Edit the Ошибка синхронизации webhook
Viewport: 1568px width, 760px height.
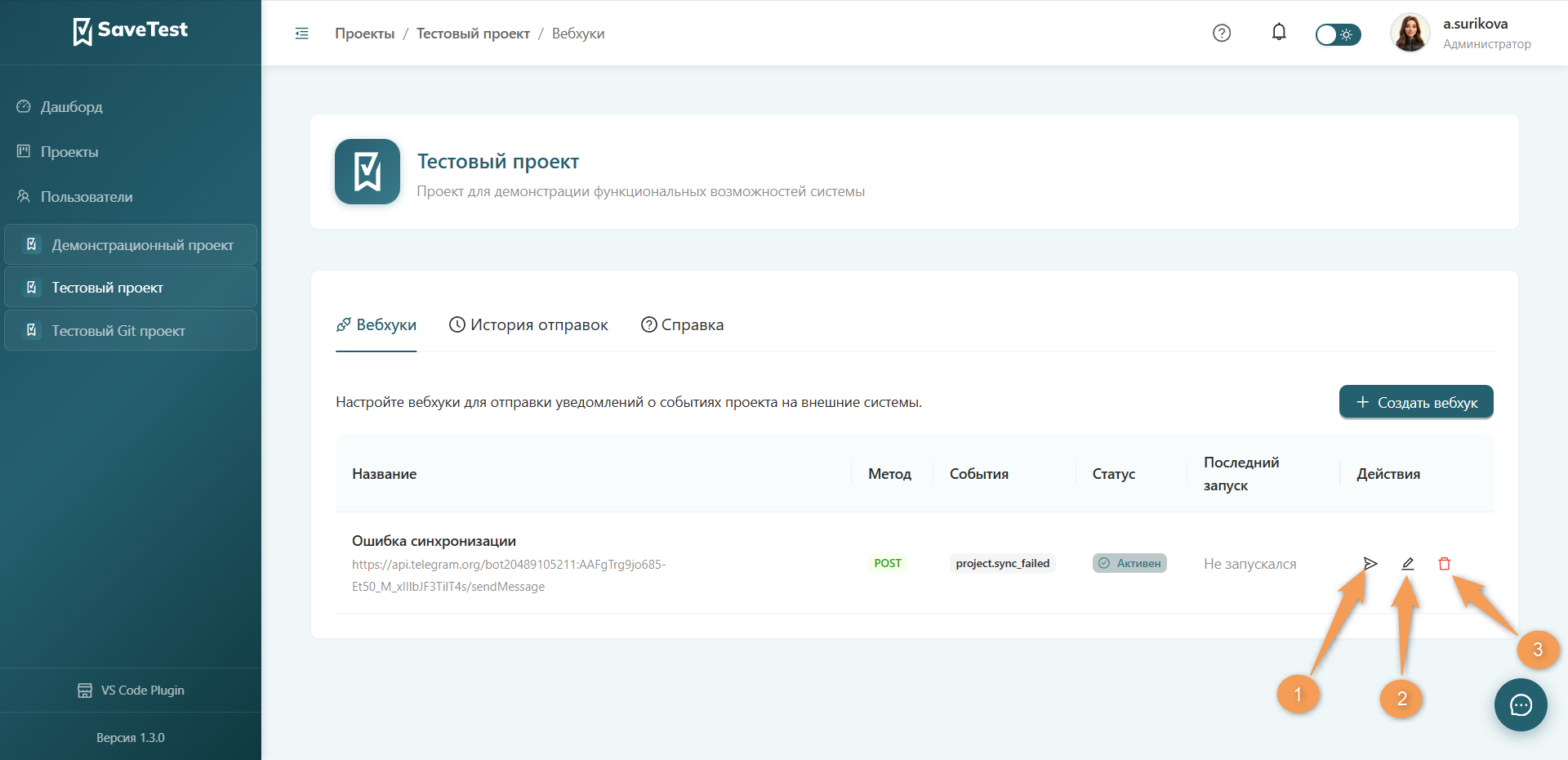(1407, 563)
